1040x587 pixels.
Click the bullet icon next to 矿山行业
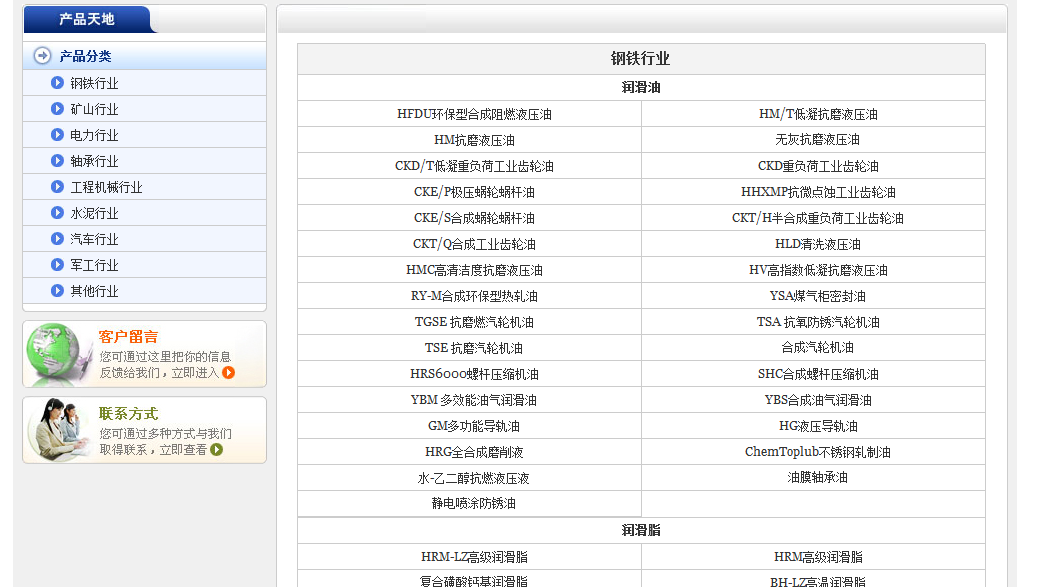(57, 109)
